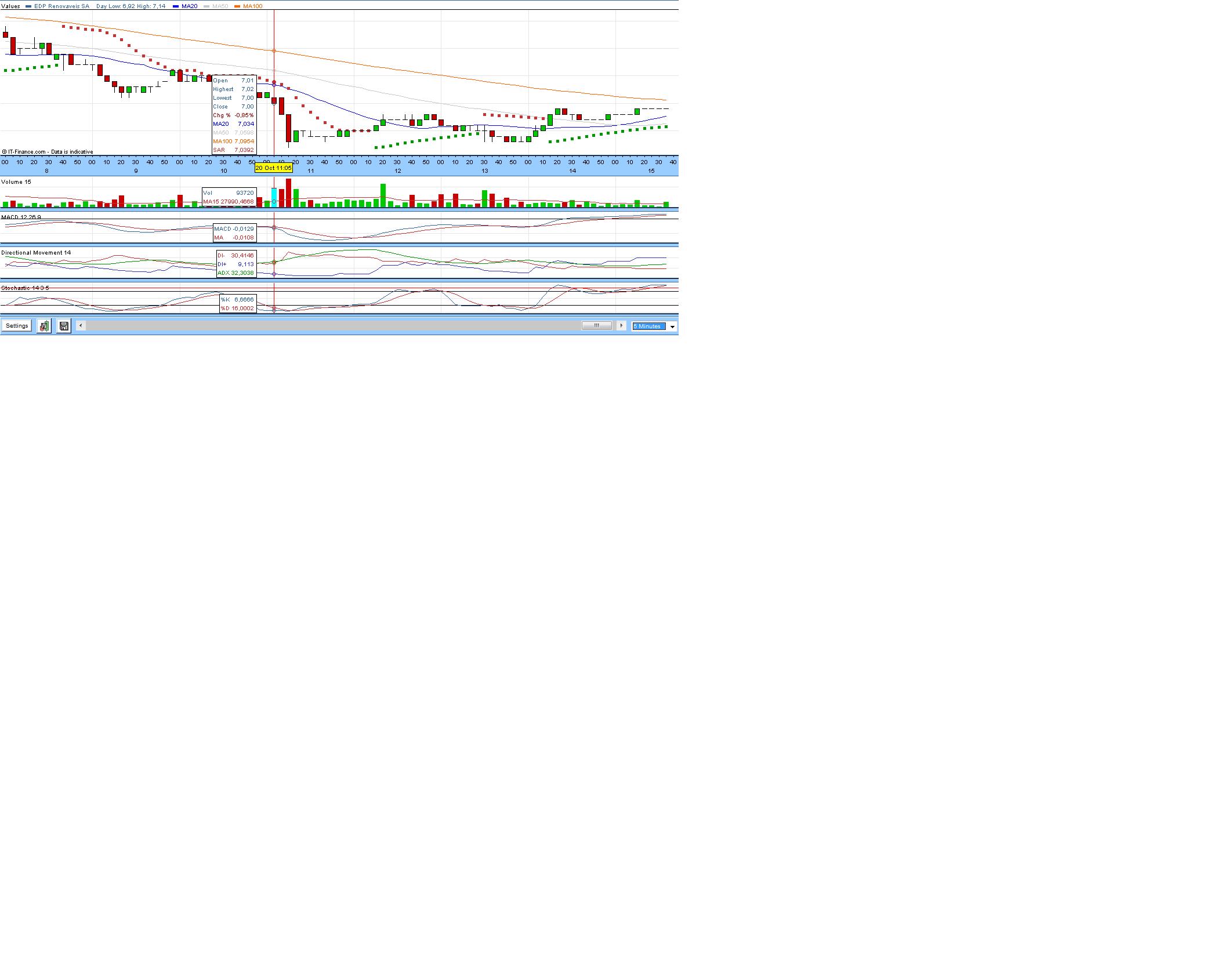Click the MA50 gray legend swatch
Viewport: 1225px width, 980px height.
click(x=206, y=6)
